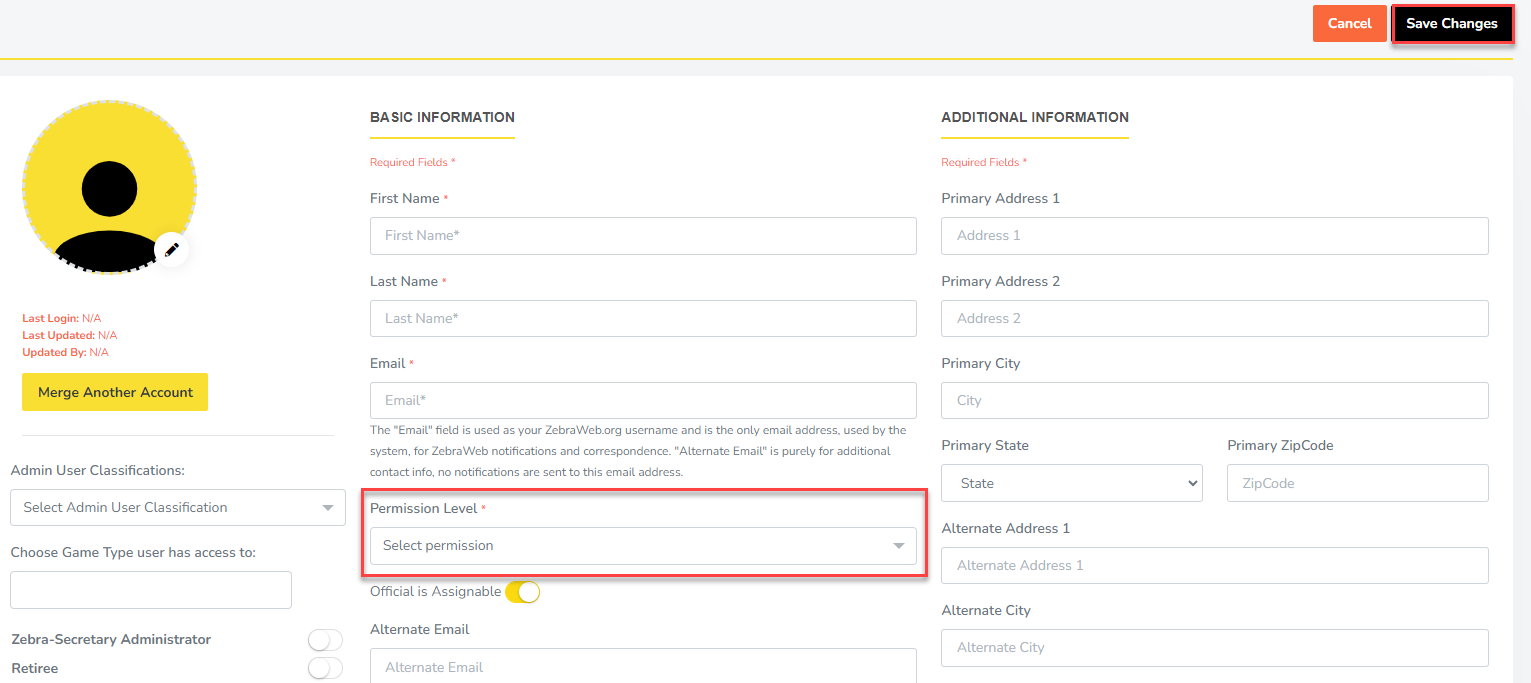The height and width of the screenshot is (683, 1531).
Task: Click the Primary ZipCode field
Action: pos(1357,483)
